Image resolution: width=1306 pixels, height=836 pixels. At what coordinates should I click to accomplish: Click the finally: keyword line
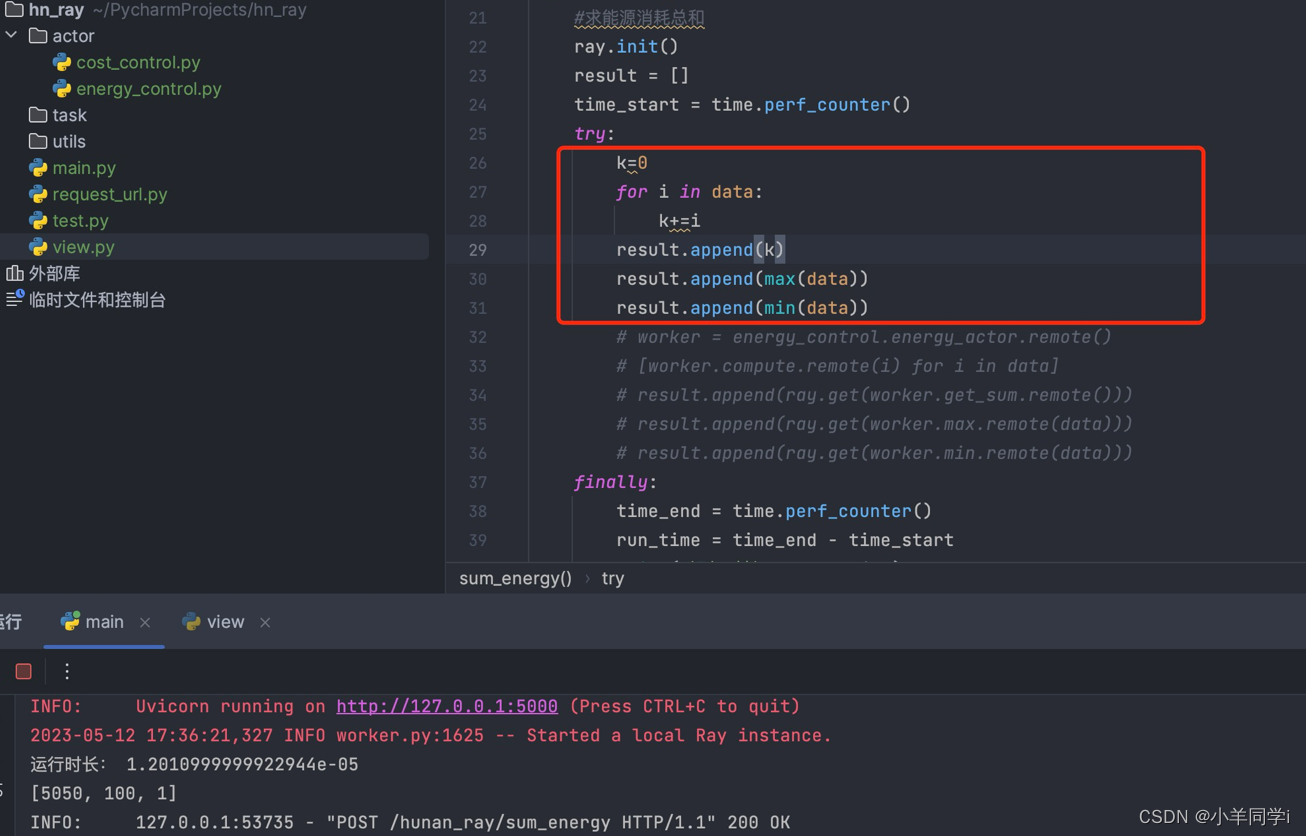pyautogui.click(x=615, y=482)
